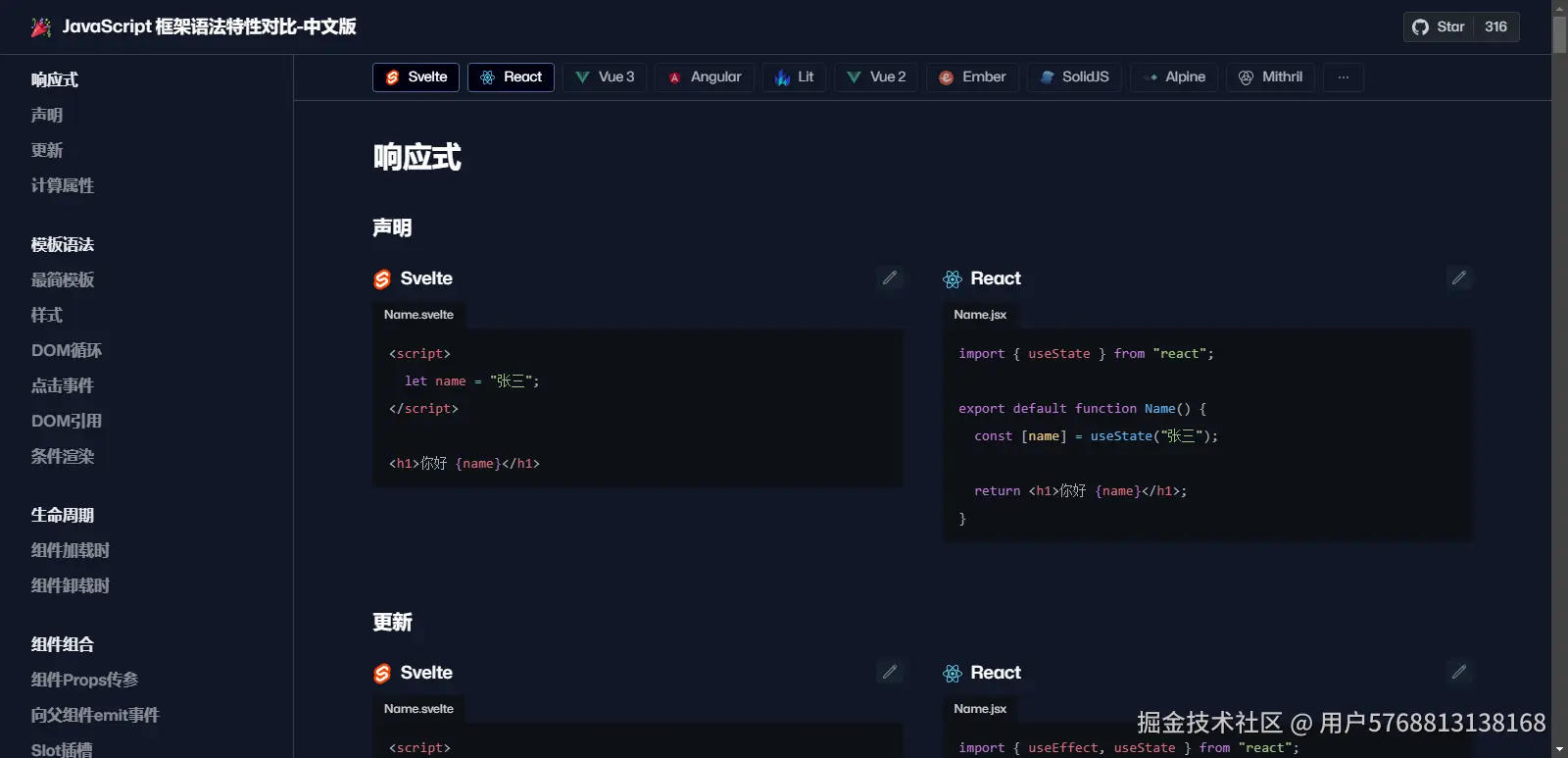Select Name.jsx file tab under 更新
Screen dimensions: 1568x758
point(980,709)
